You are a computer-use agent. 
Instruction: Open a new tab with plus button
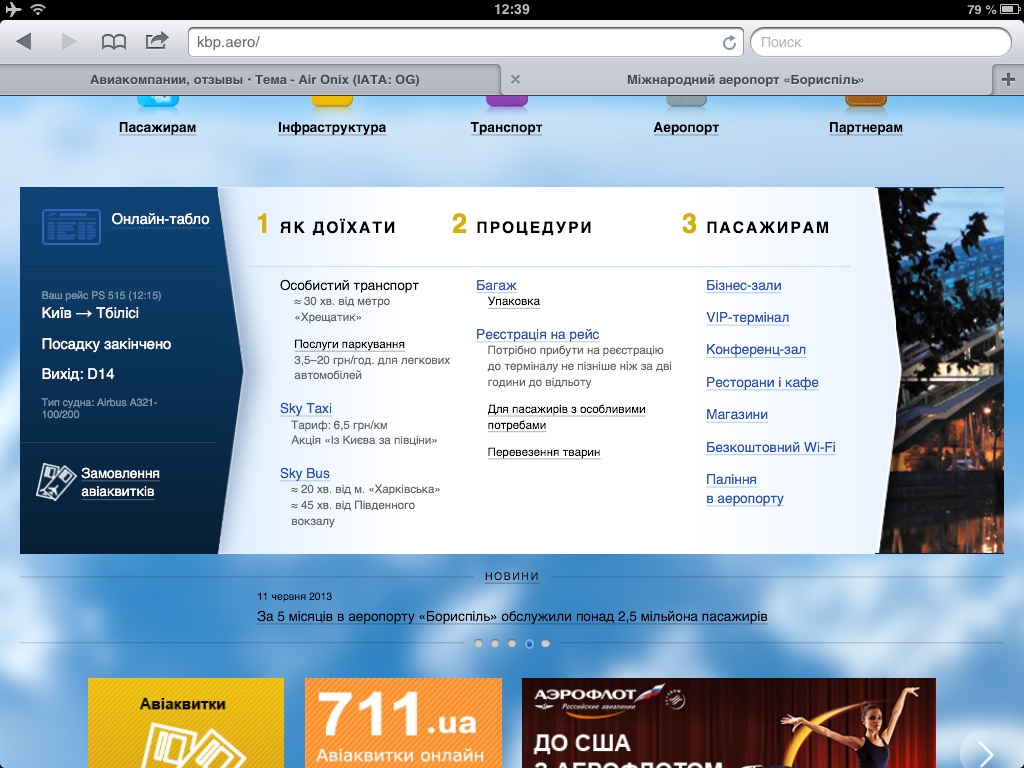pos(1007,80)
